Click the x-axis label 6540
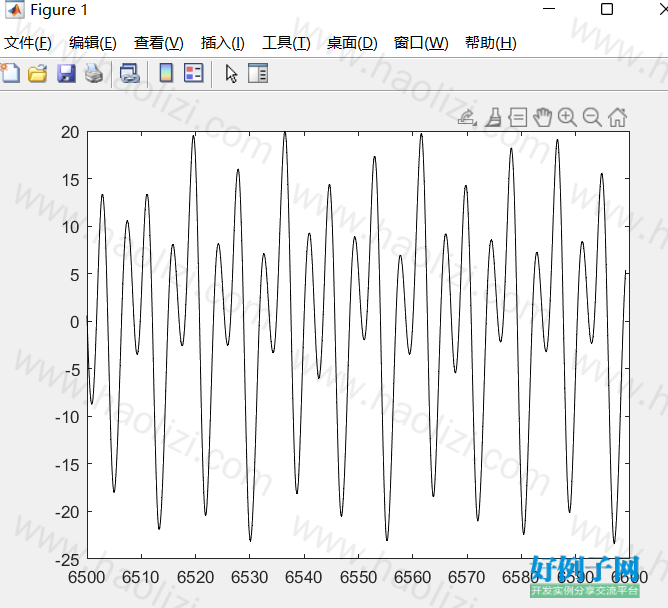The image size is (668, 608). (304, 578)
